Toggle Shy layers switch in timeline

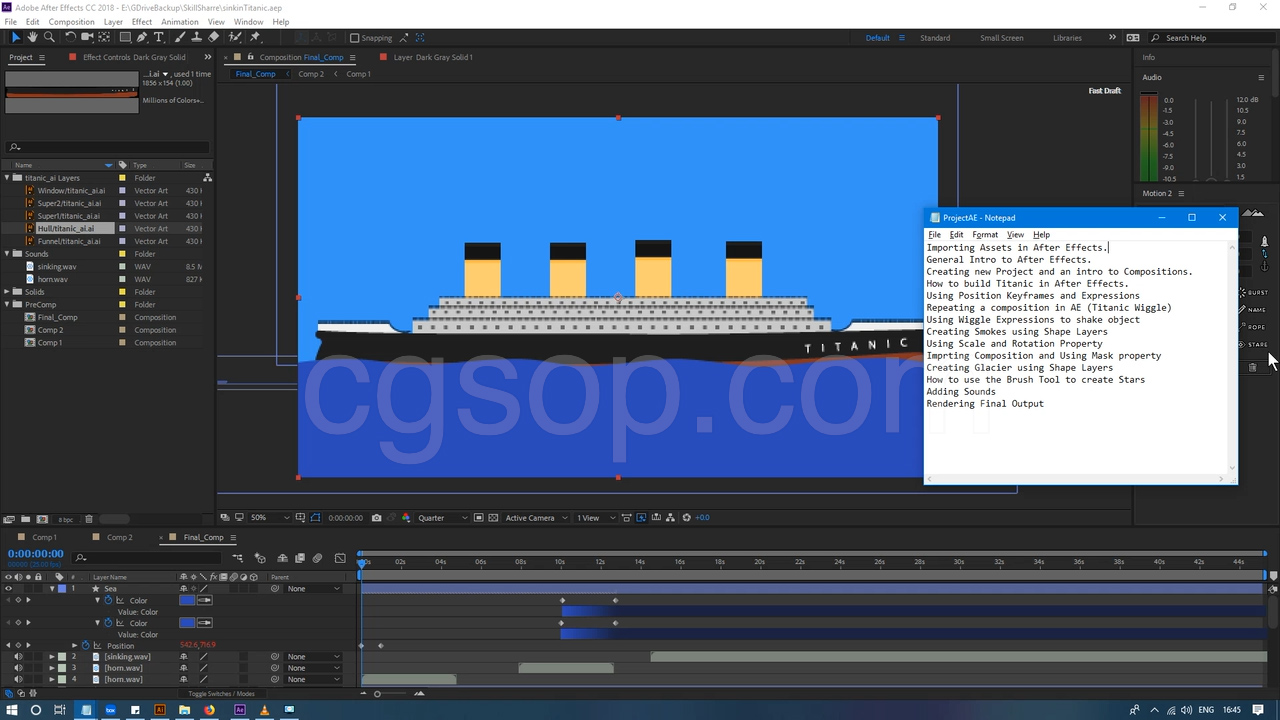coord(283,558)
